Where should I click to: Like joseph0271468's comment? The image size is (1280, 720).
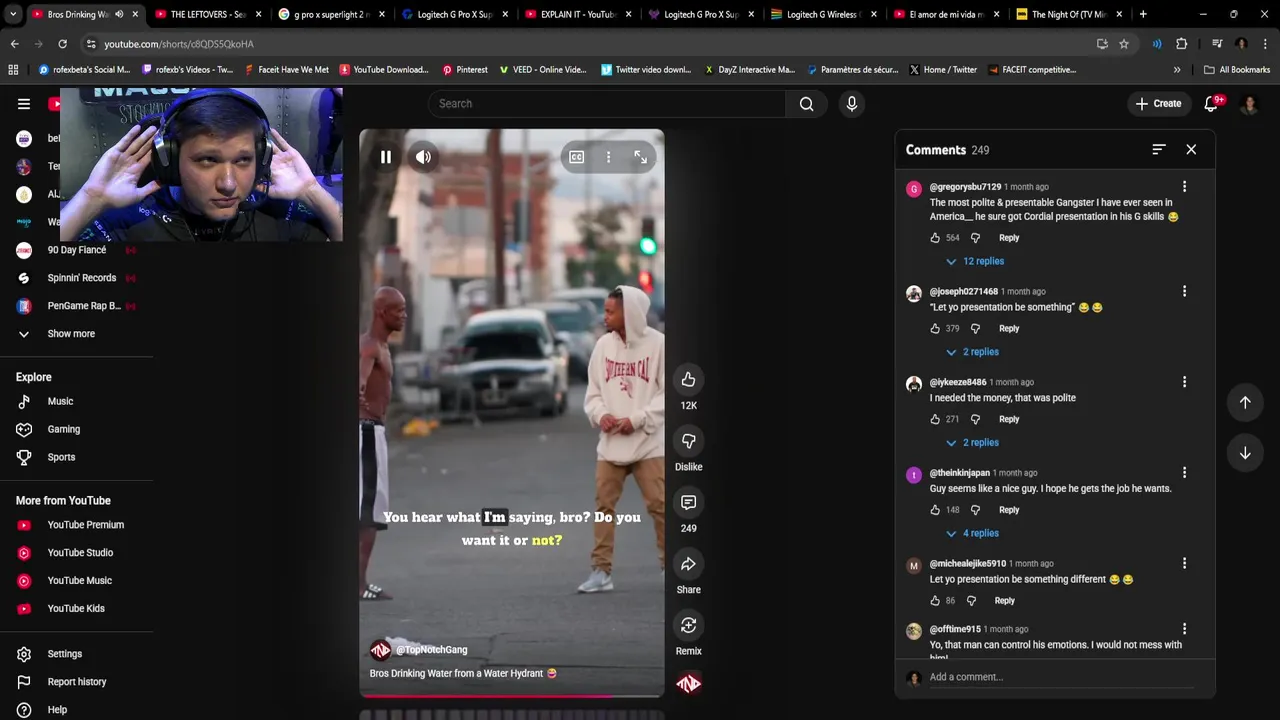coord(935,329)
